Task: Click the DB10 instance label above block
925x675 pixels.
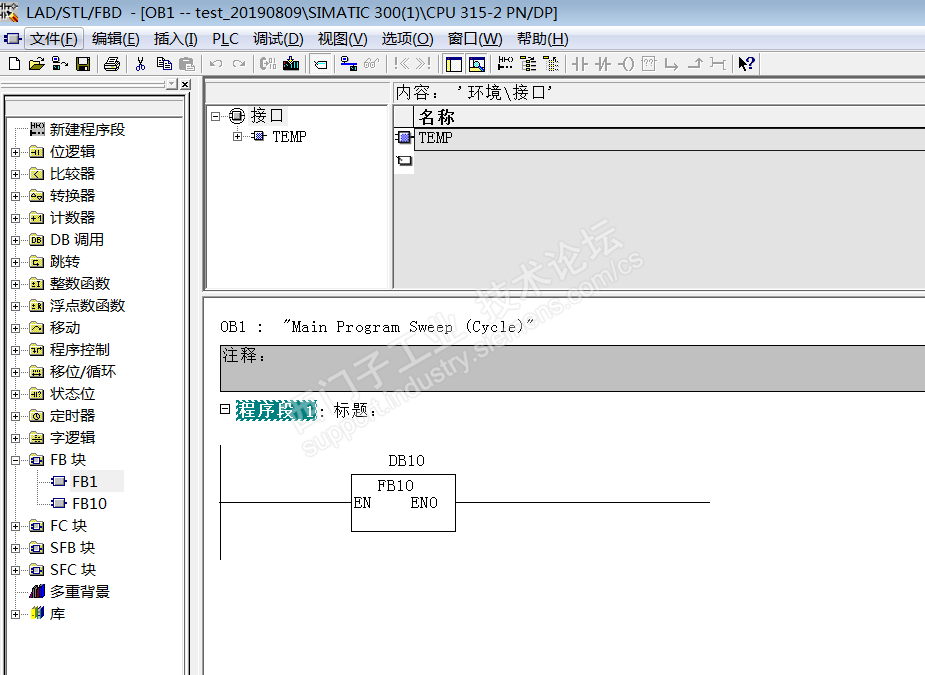Action: click(x=406, y=461)
